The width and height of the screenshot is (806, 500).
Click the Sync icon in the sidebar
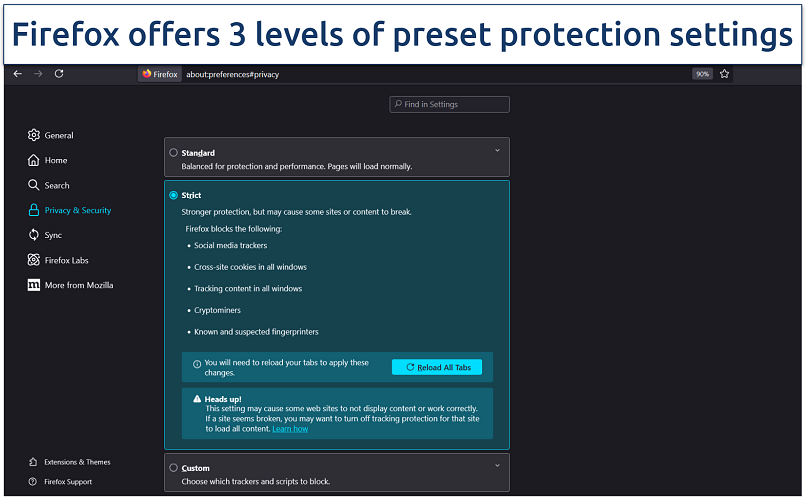coord(34,235)
